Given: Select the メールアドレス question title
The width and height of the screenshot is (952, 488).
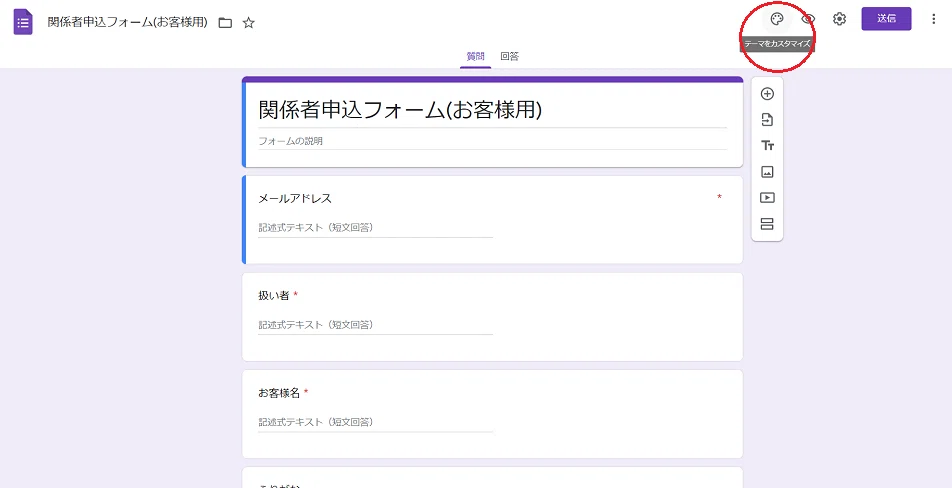Looking at the screenshot, I should (295, 198).
